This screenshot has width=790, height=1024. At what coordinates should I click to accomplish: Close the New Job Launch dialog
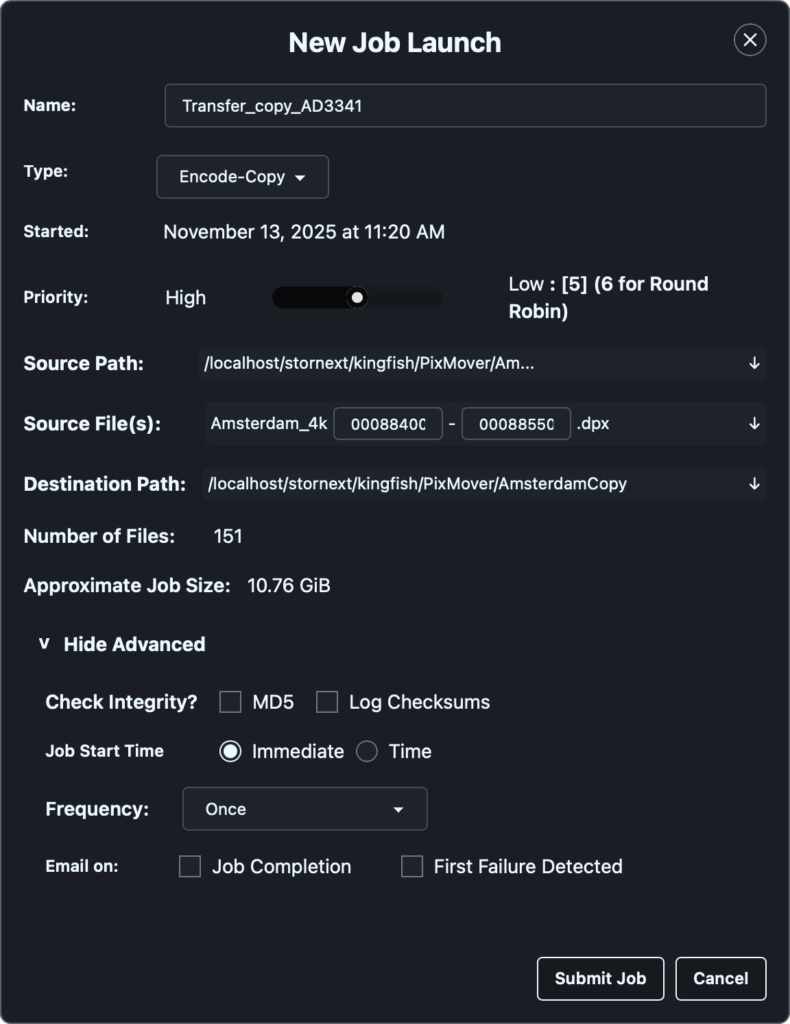749,41
